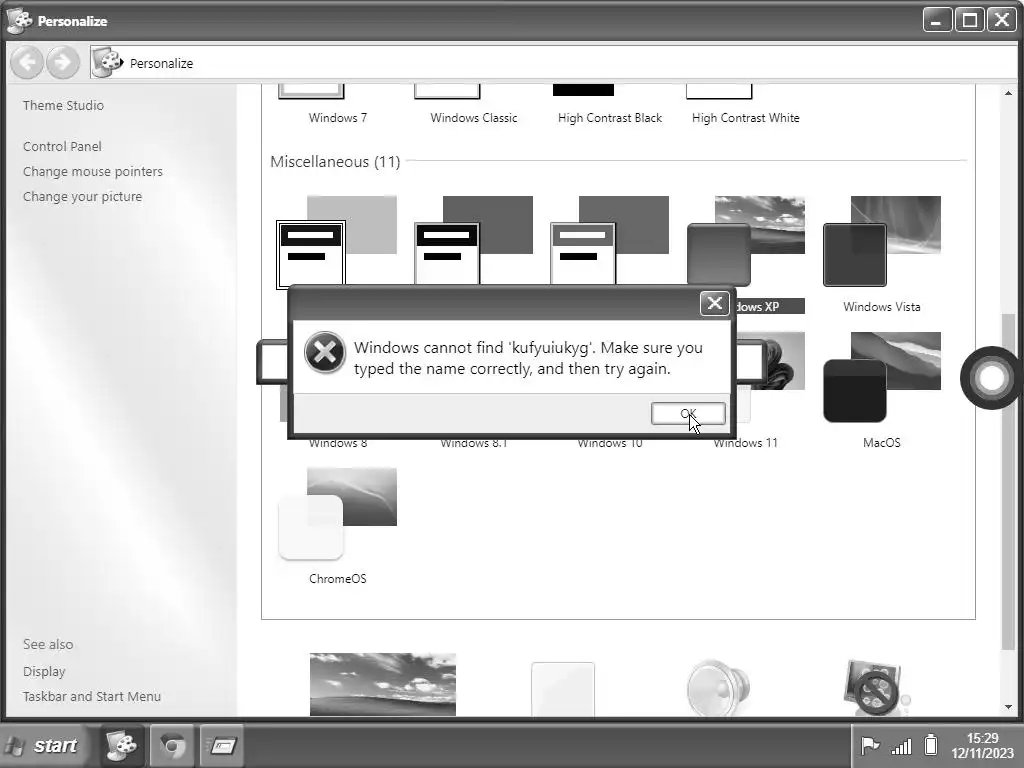Open Taskbar and Start Menu link
Viewport: 1024px width, 768px height.
91,696
